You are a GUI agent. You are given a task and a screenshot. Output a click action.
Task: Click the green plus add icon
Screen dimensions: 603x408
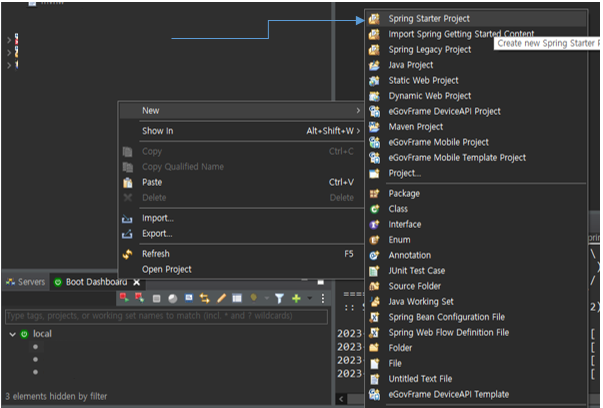(x=296, y=298)
